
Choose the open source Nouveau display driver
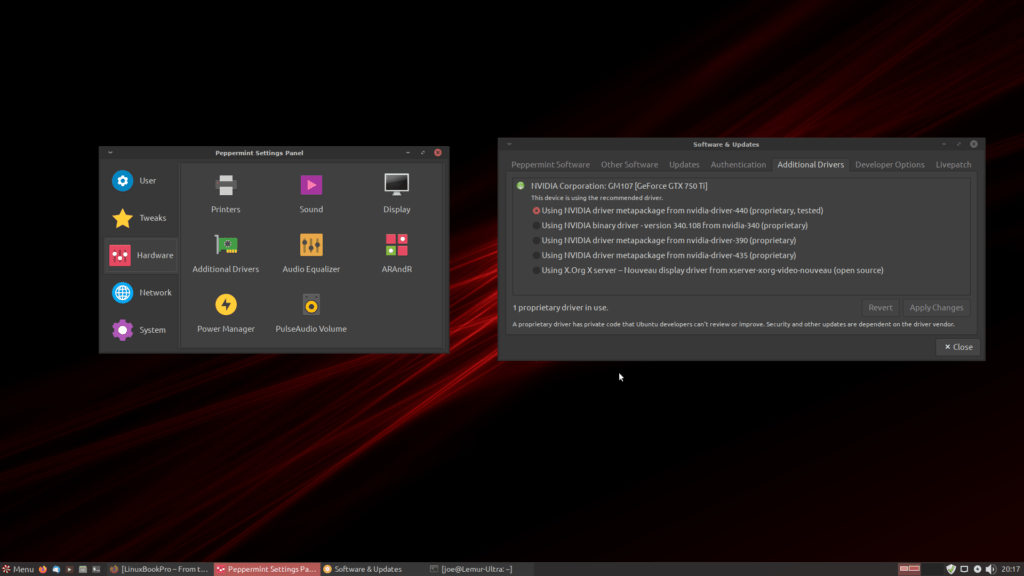(x=707, y=270)
